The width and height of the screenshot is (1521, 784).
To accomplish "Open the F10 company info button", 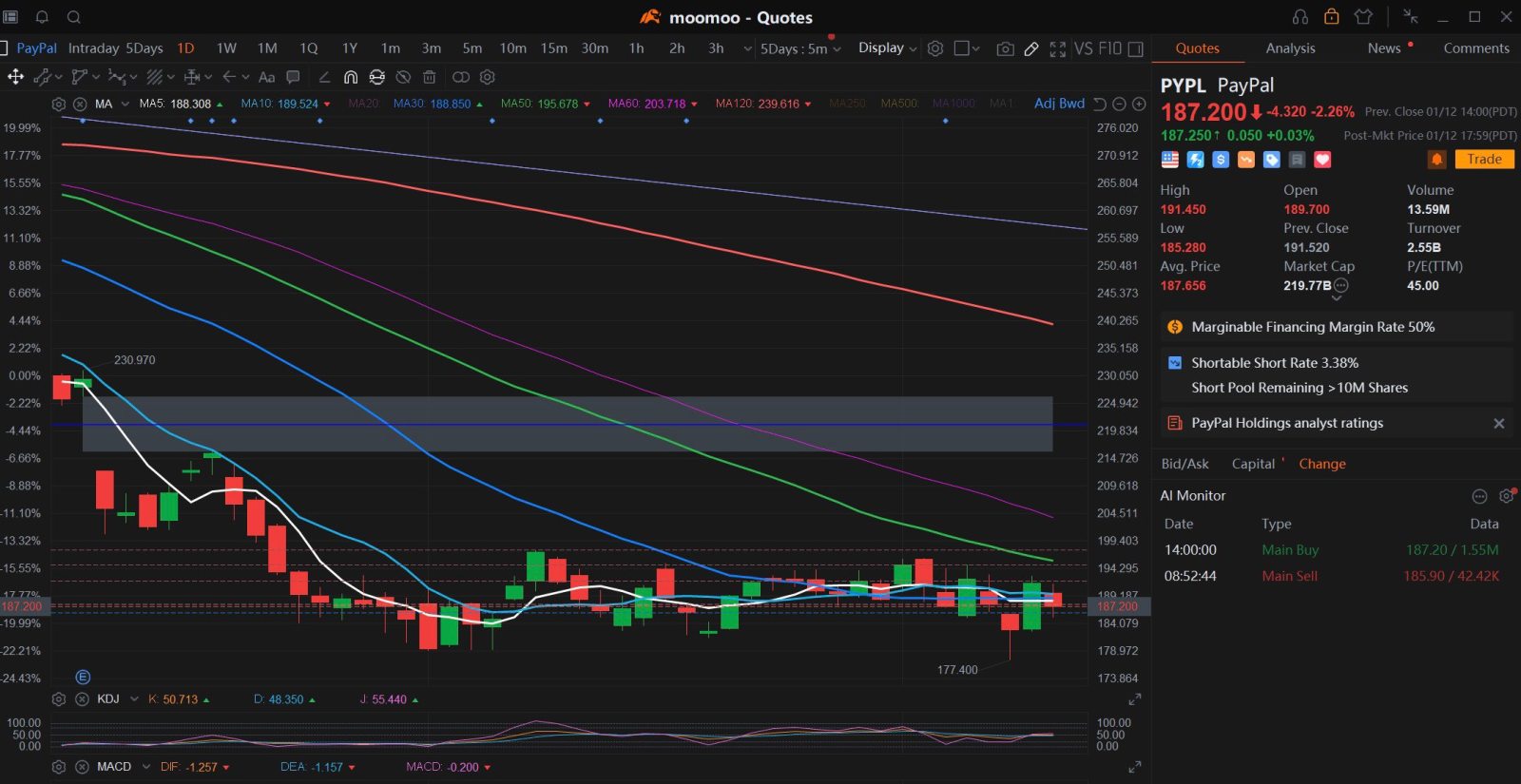I will tap(1110, 48).
